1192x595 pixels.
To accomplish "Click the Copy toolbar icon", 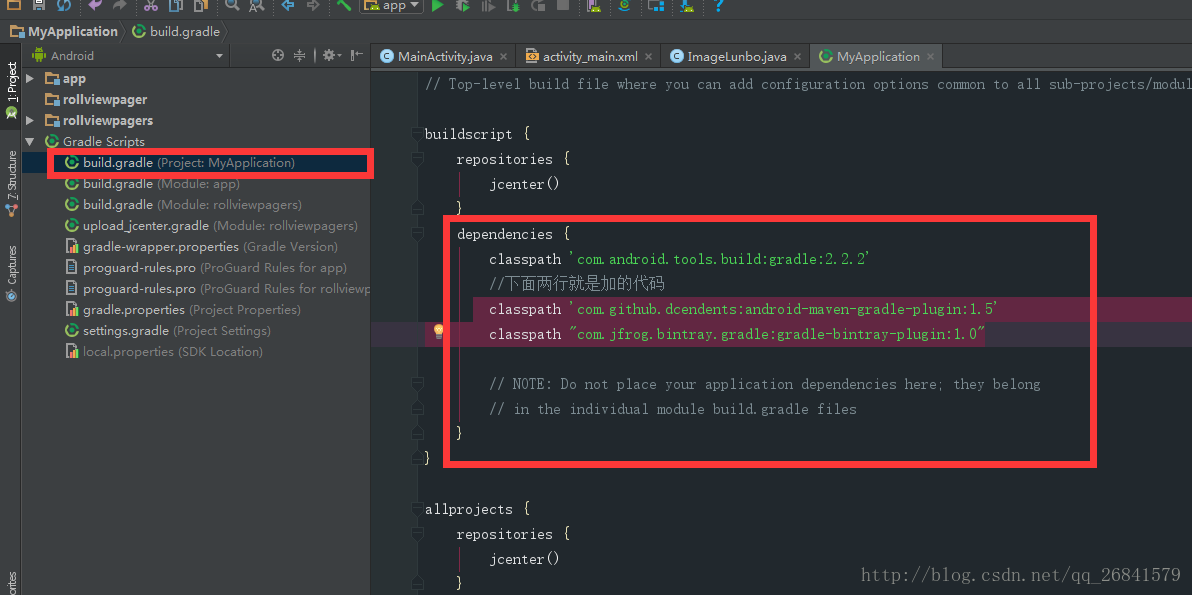I will click(x=176, y=5).
